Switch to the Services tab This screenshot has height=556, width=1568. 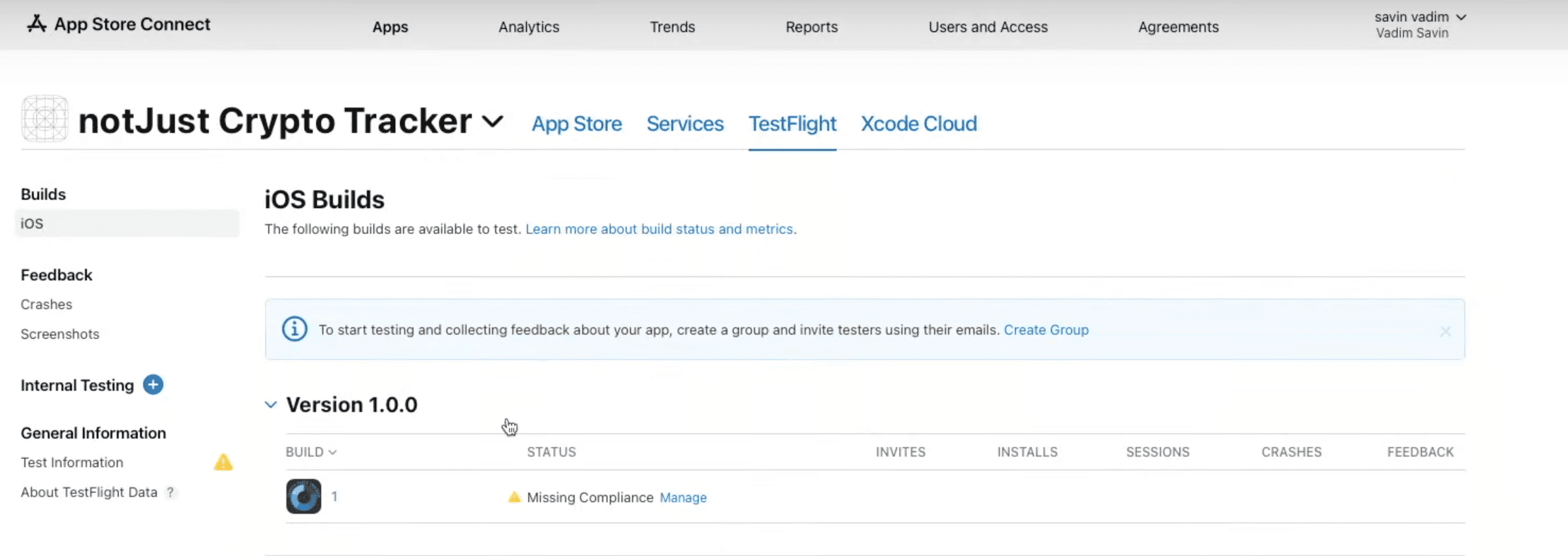[685, 124]
